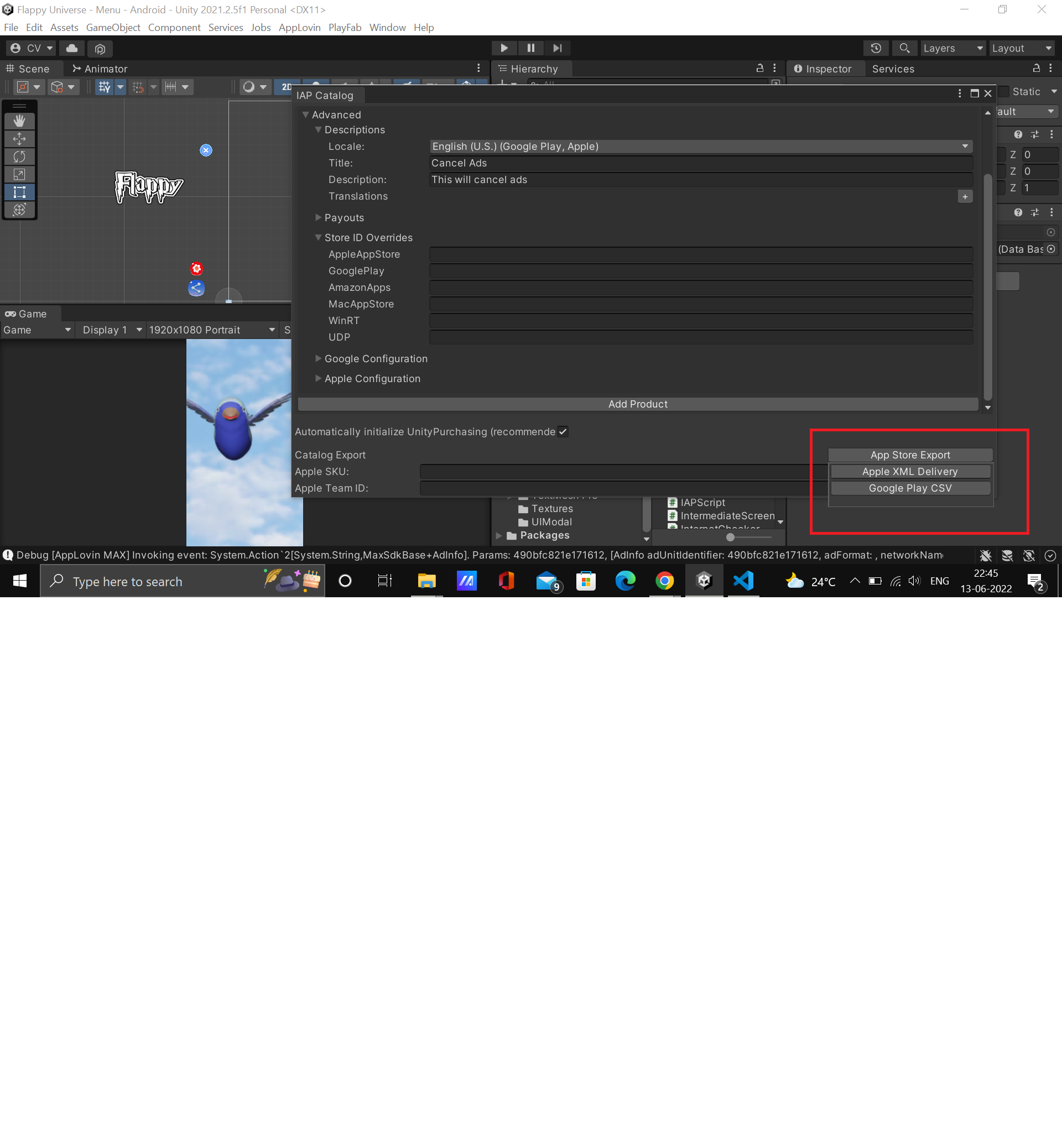Open the AppLovin menu
The image size is (1062, 1148).
(299, 28)
